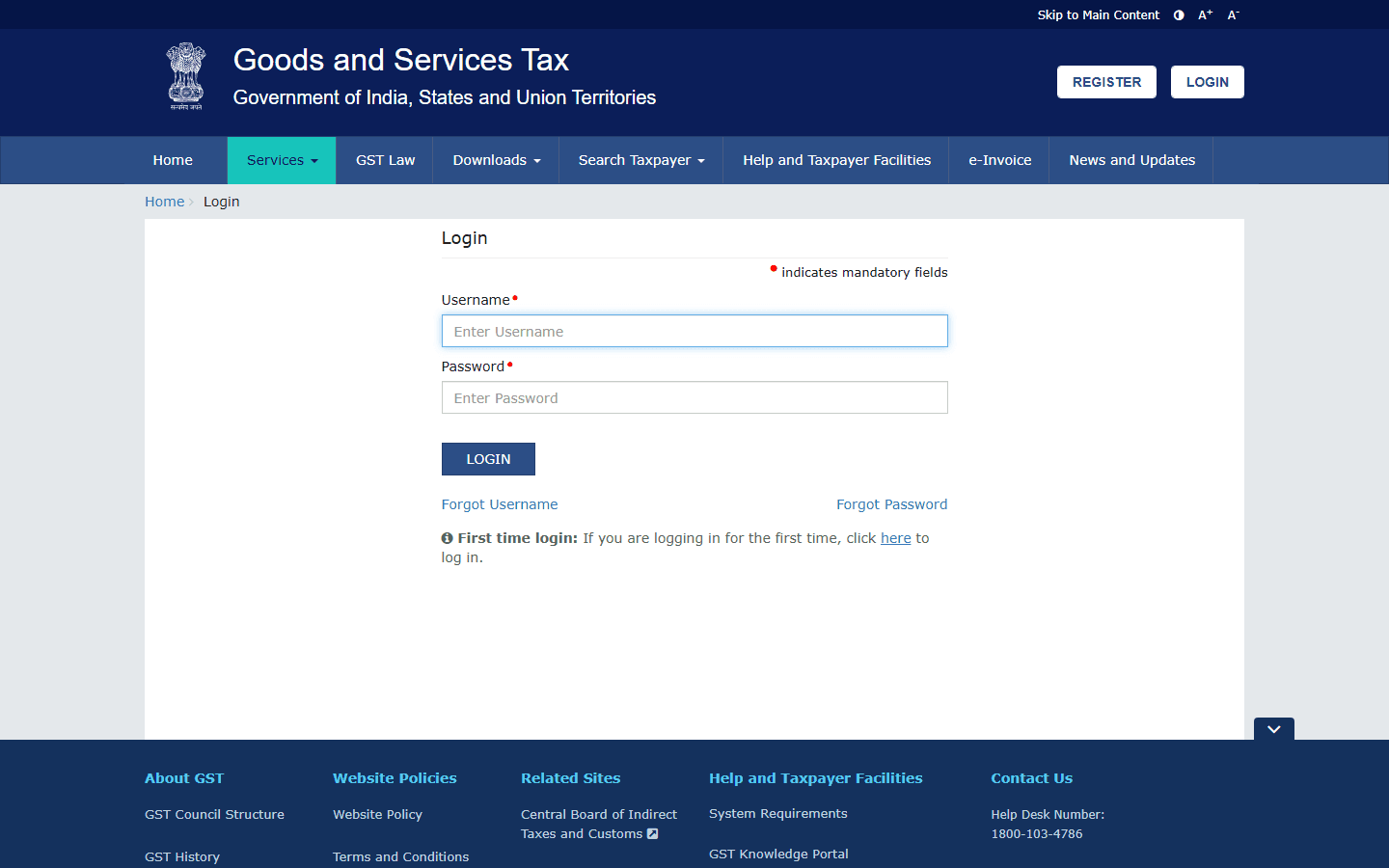Focus the Enter Password field
This screenshot has width=1389, height=868.
tap(694, 397)
